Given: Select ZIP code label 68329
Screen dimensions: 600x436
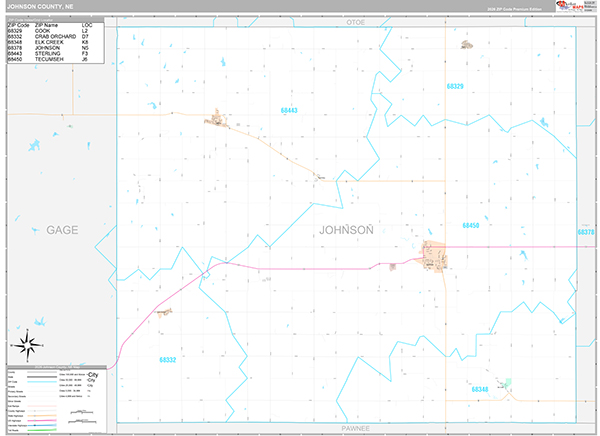Looking at the screenshot, I should pyautogui.click(x=455, y=87).
